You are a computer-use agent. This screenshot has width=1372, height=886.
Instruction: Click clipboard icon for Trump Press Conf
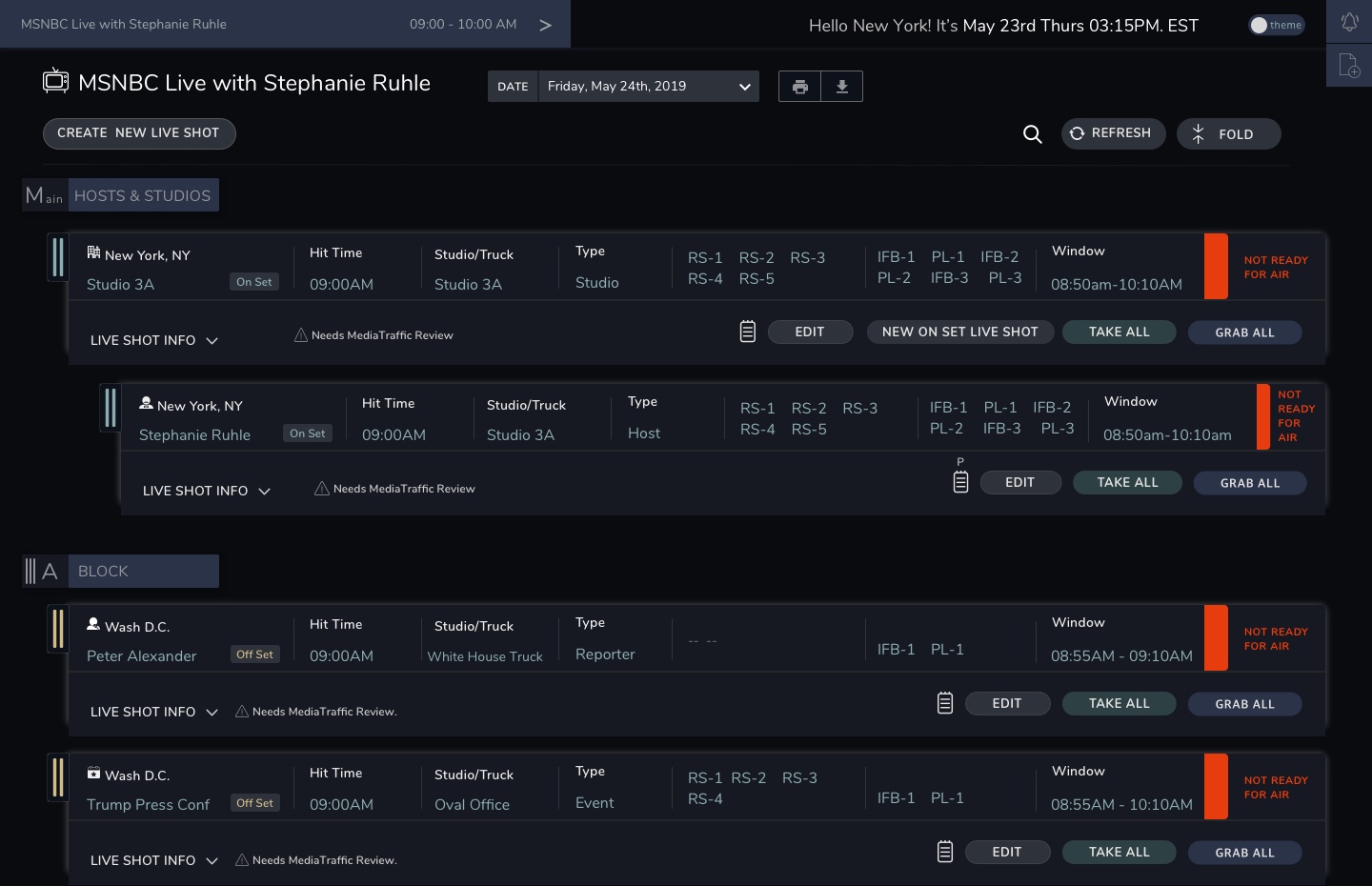[944, 852]
